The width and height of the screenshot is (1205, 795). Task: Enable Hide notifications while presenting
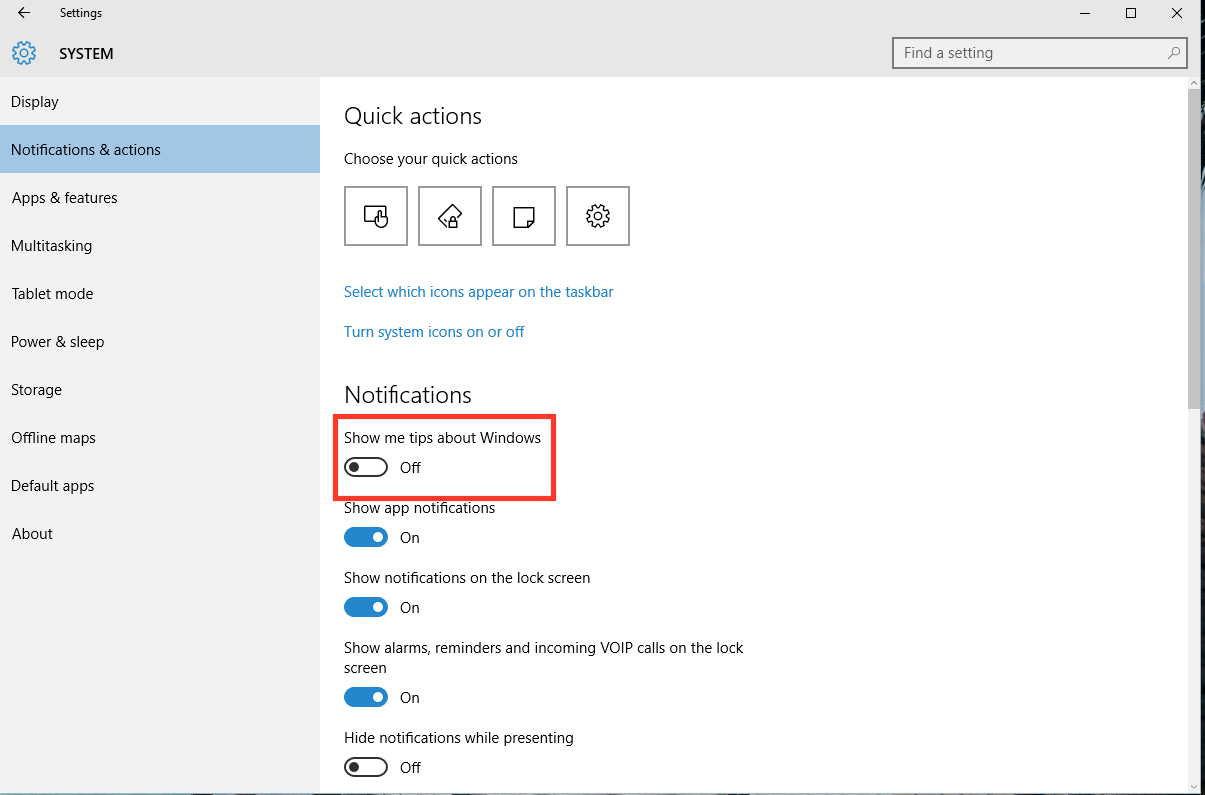365,767
